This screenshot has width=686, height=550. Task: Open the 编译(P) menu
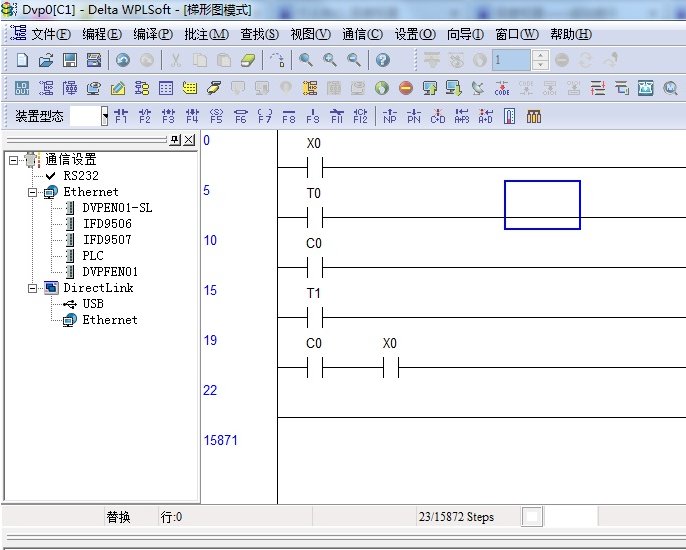153,34
